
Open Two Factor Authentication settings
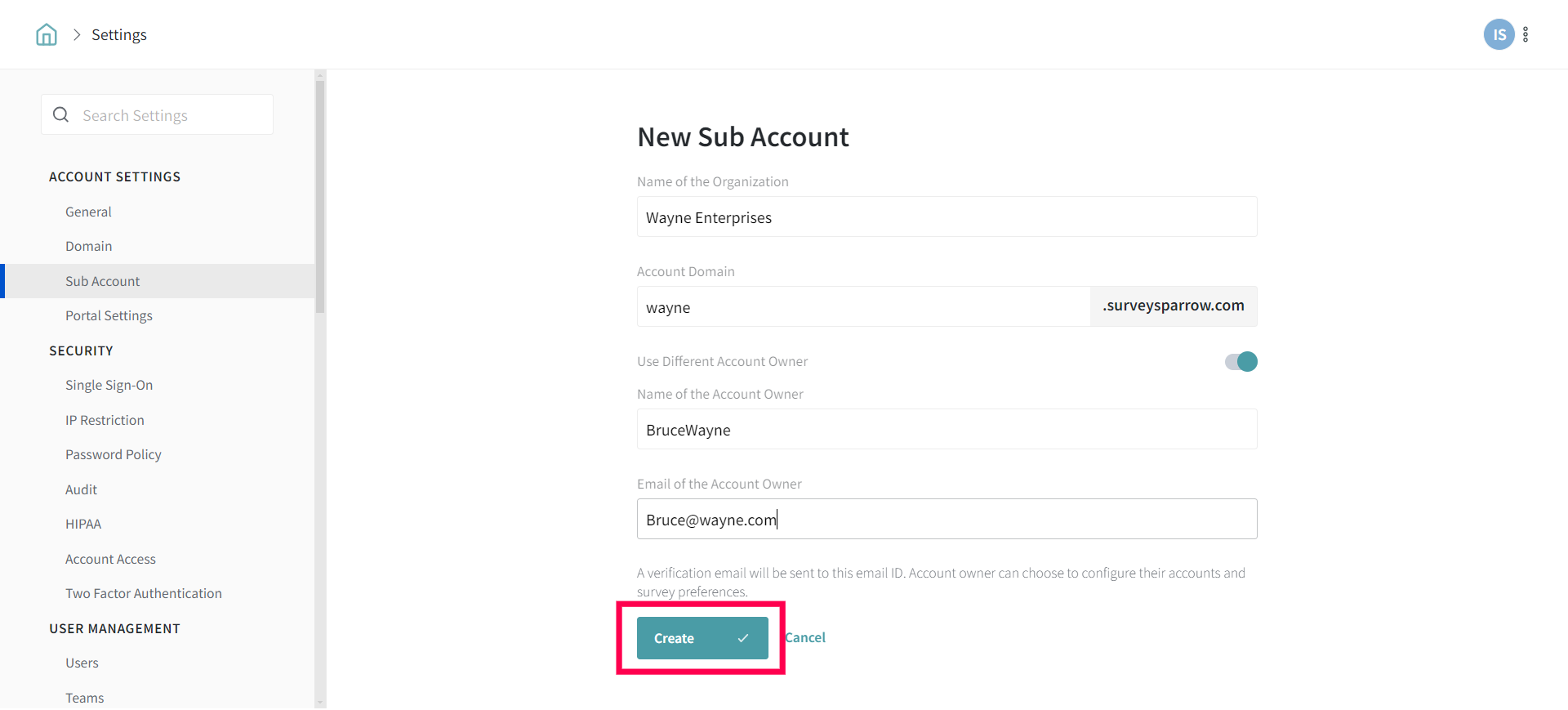tap(144, 593)
